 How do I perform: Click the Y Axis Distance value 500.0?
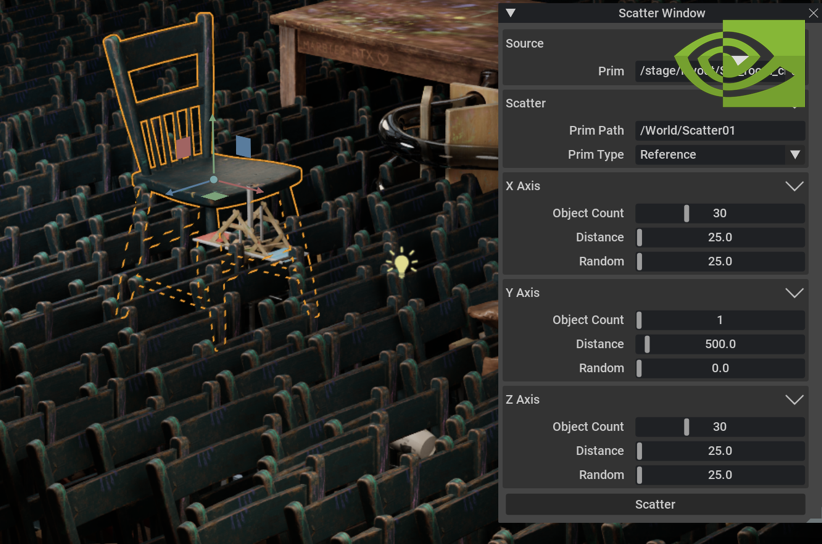click(720, 344)
